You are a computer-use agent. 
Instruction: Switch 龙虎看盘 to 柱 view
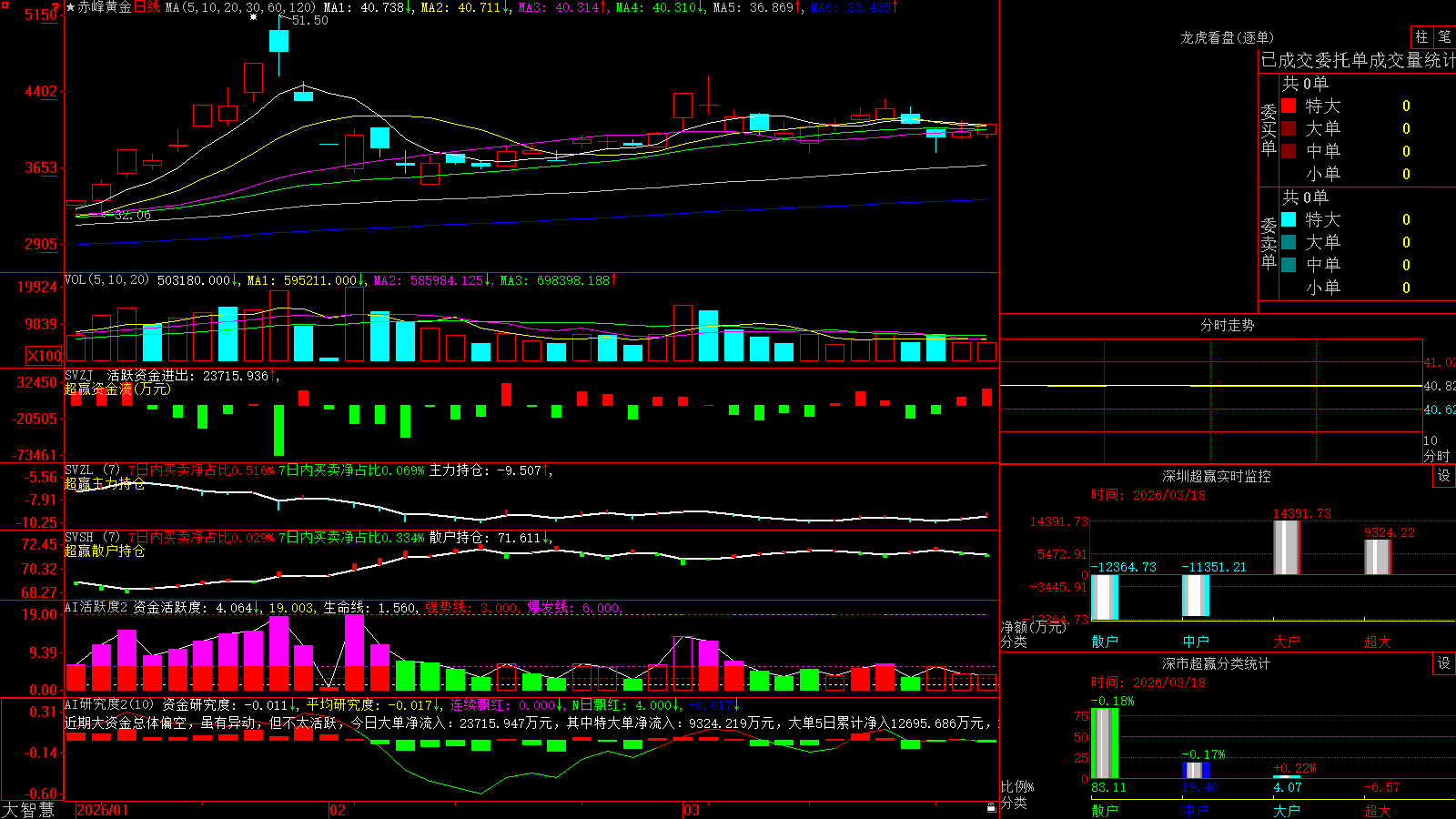[1421, 36]
